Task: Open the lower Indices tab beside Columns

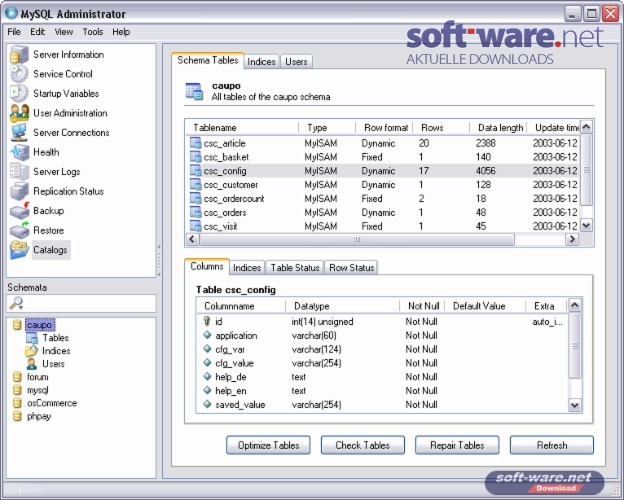Action: (x=247, y=268)
